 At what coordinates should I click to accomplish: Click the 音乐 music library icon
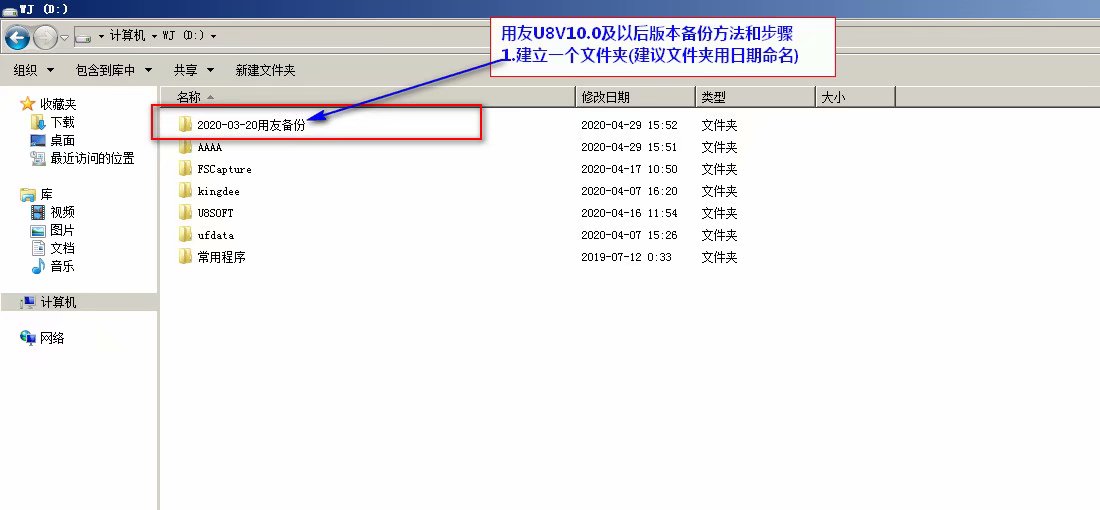coord(38,266)
